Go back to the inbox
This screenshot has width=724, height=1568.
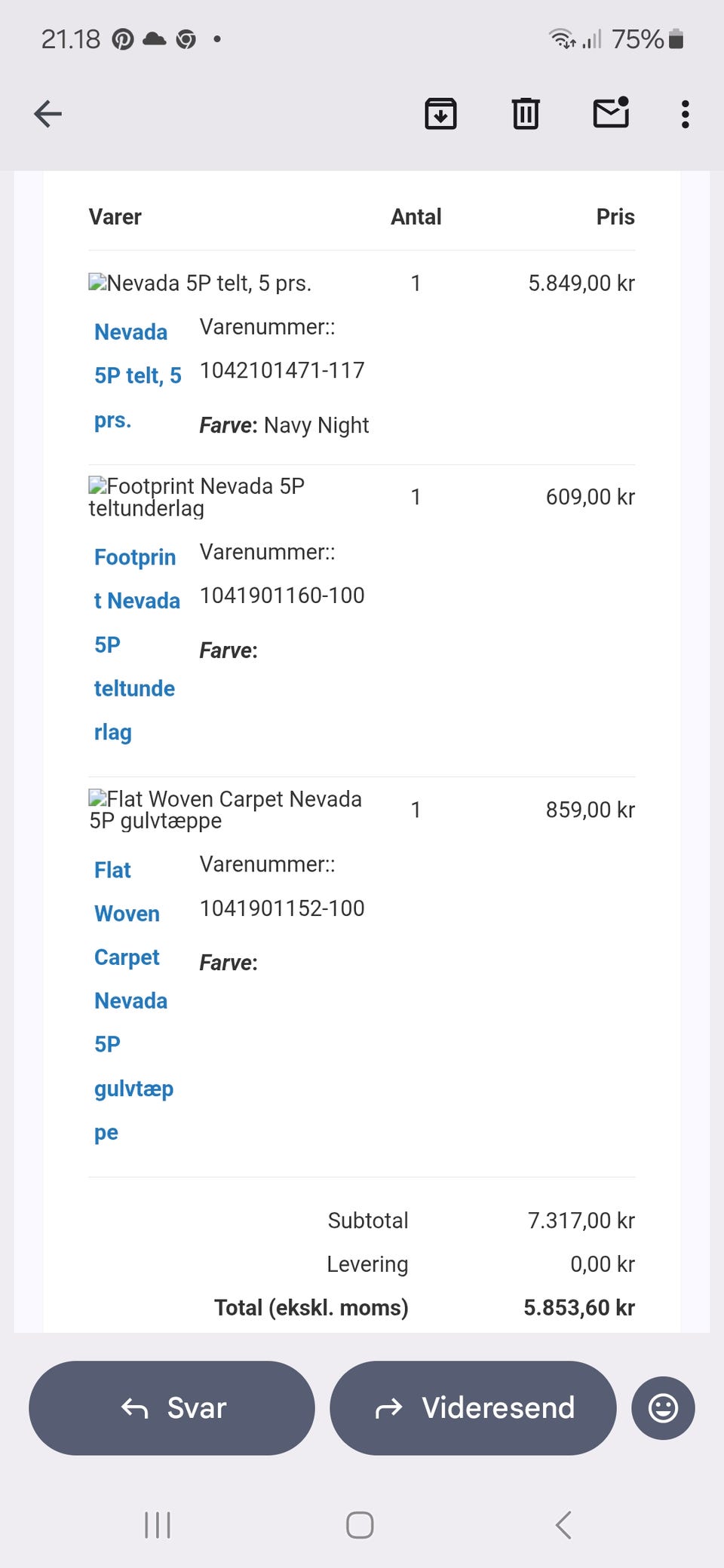(48, 115)
